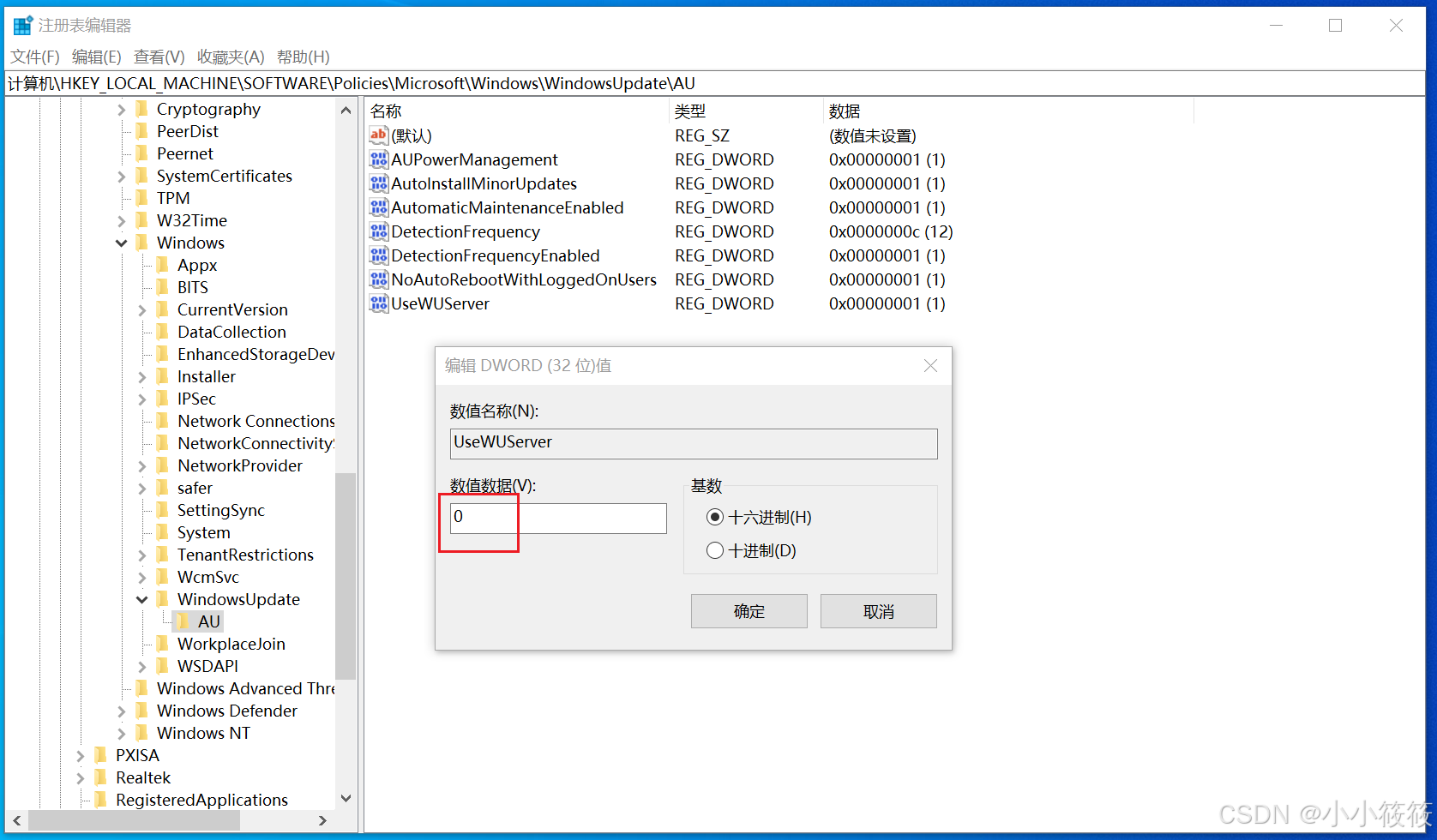Click the DetectionFrequency value icon
The height and width of the screenshot is (840, 1437).
point(378,231)
